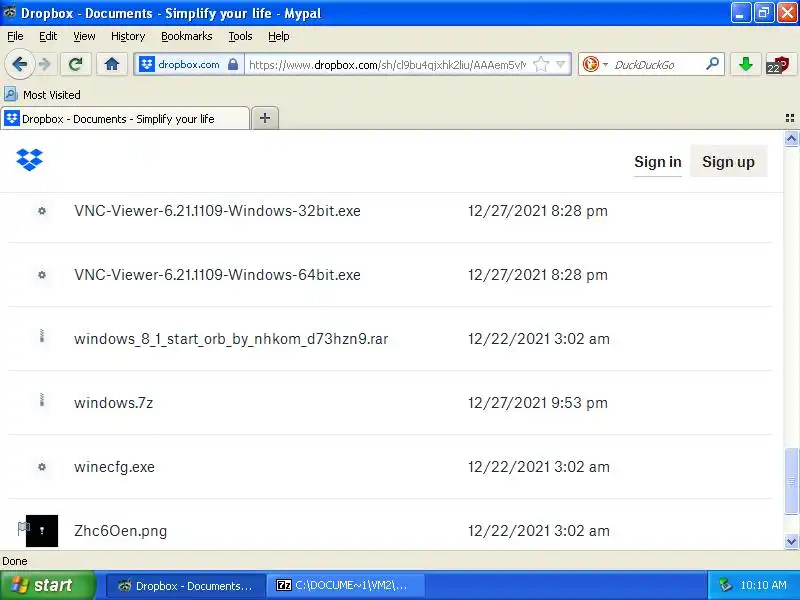Open the View menu

pyautogui.click(x=84, y=36)
